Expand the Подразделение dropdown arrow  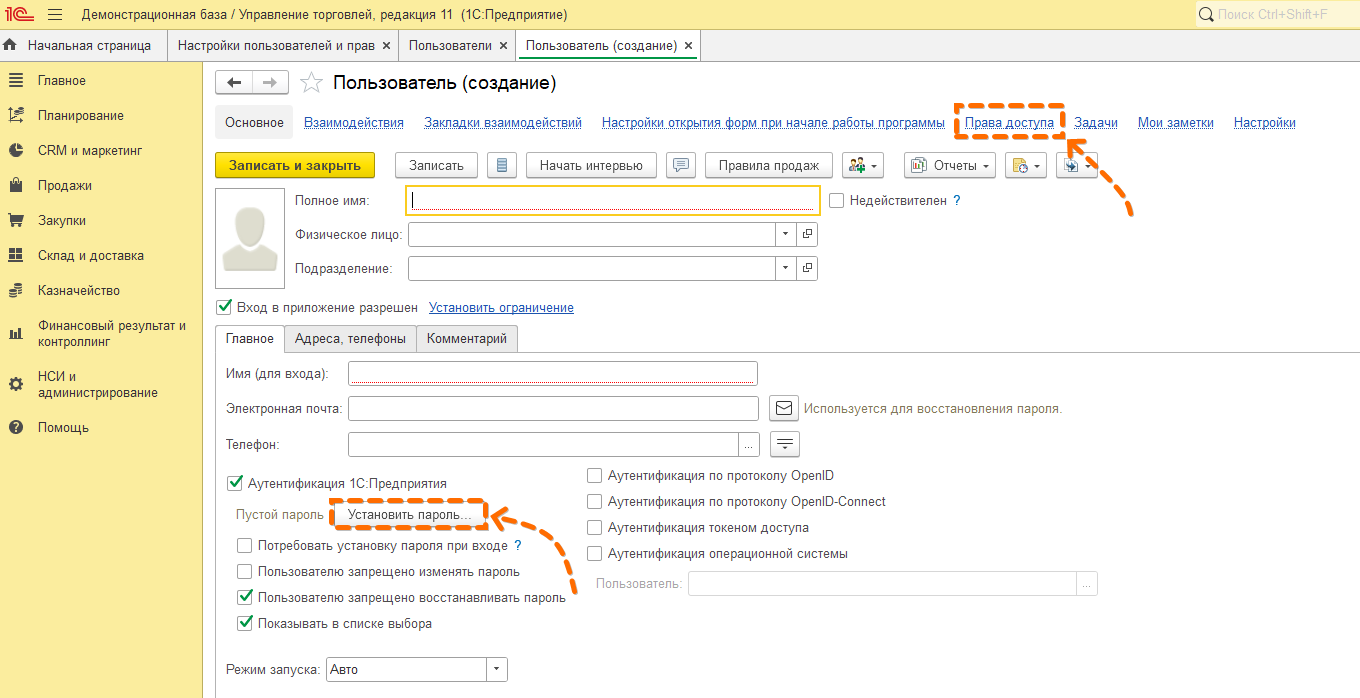(786, 269)
